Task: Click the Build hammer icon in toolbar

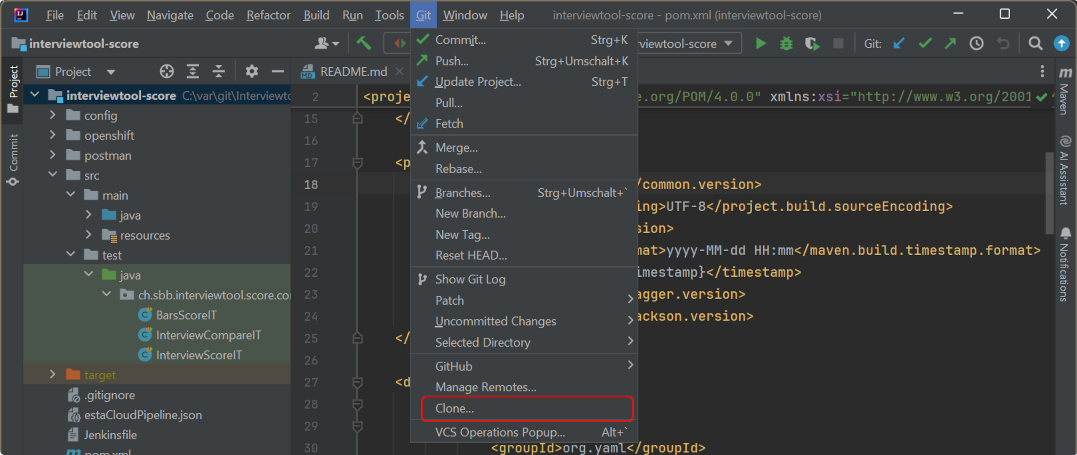Action: tap(363, 43)
